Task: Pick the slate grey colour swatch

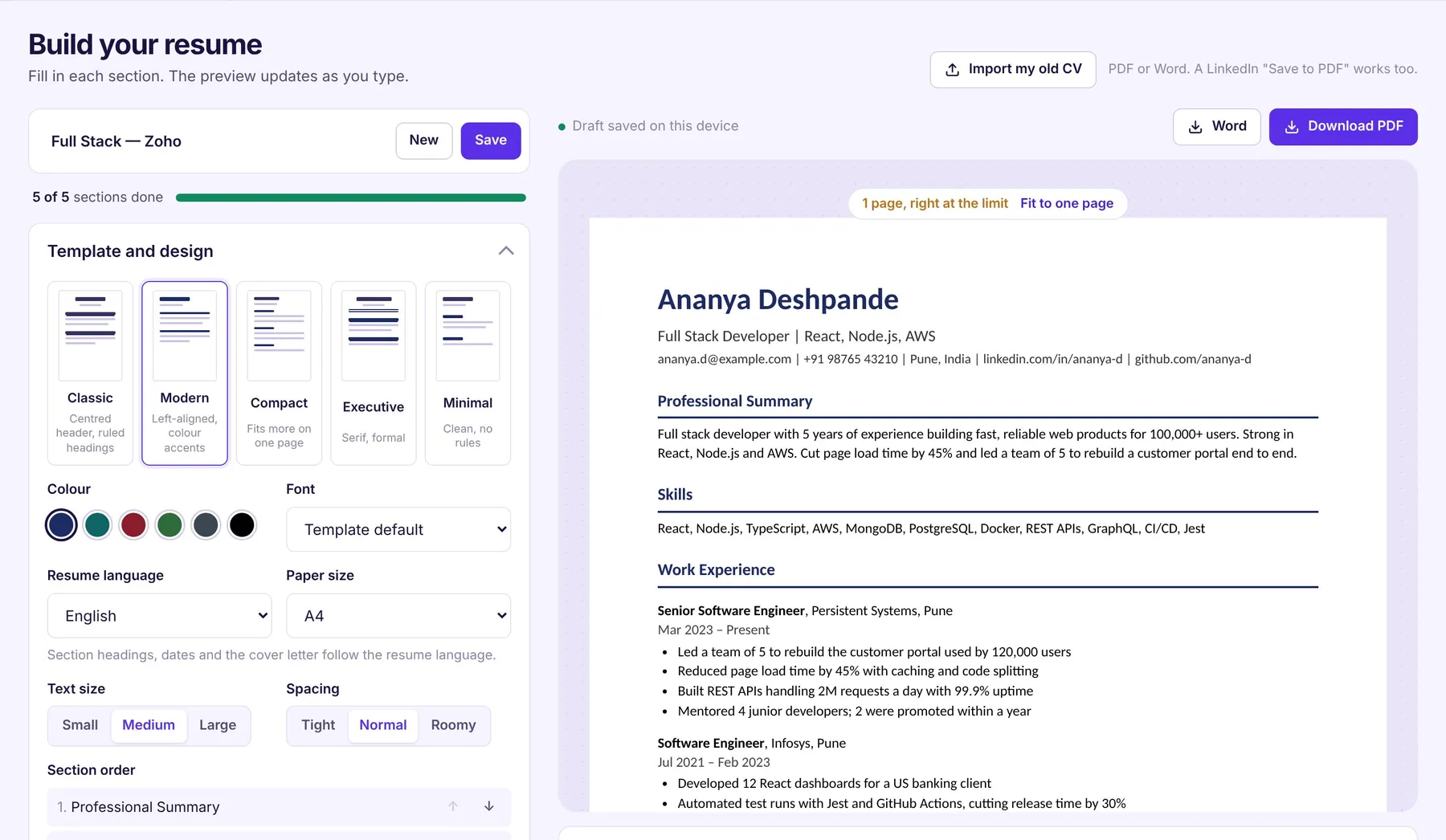Action: pos(206,525)
